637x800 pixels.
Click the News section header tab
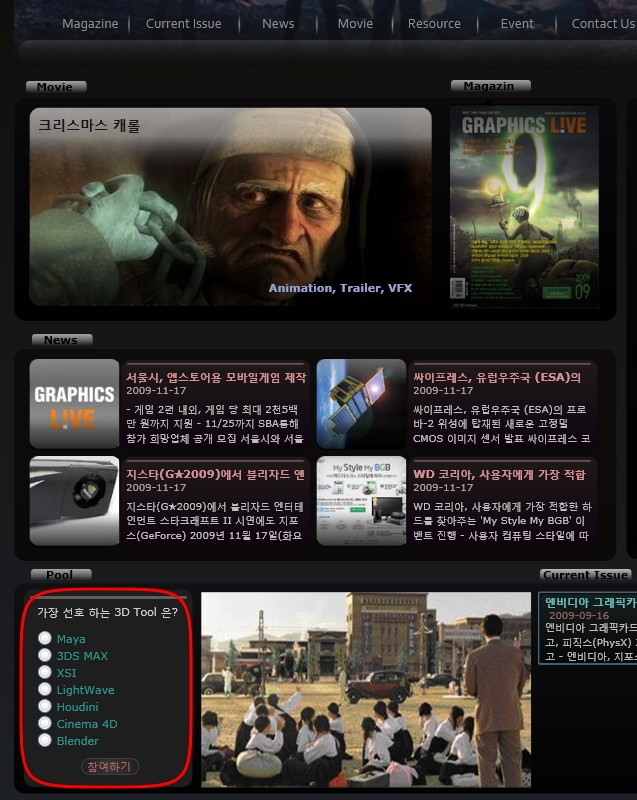point(62,340)
